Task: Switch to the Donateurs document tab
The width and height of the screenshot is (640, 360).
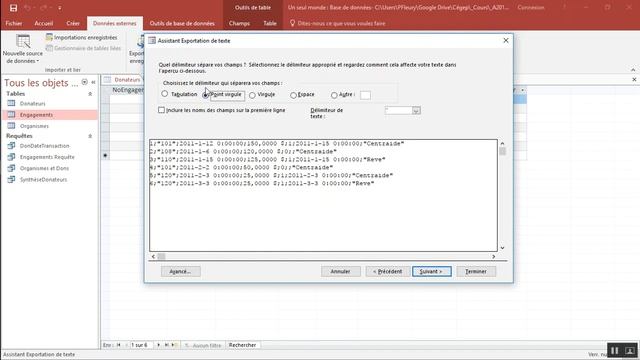Action: click(122, 80)
